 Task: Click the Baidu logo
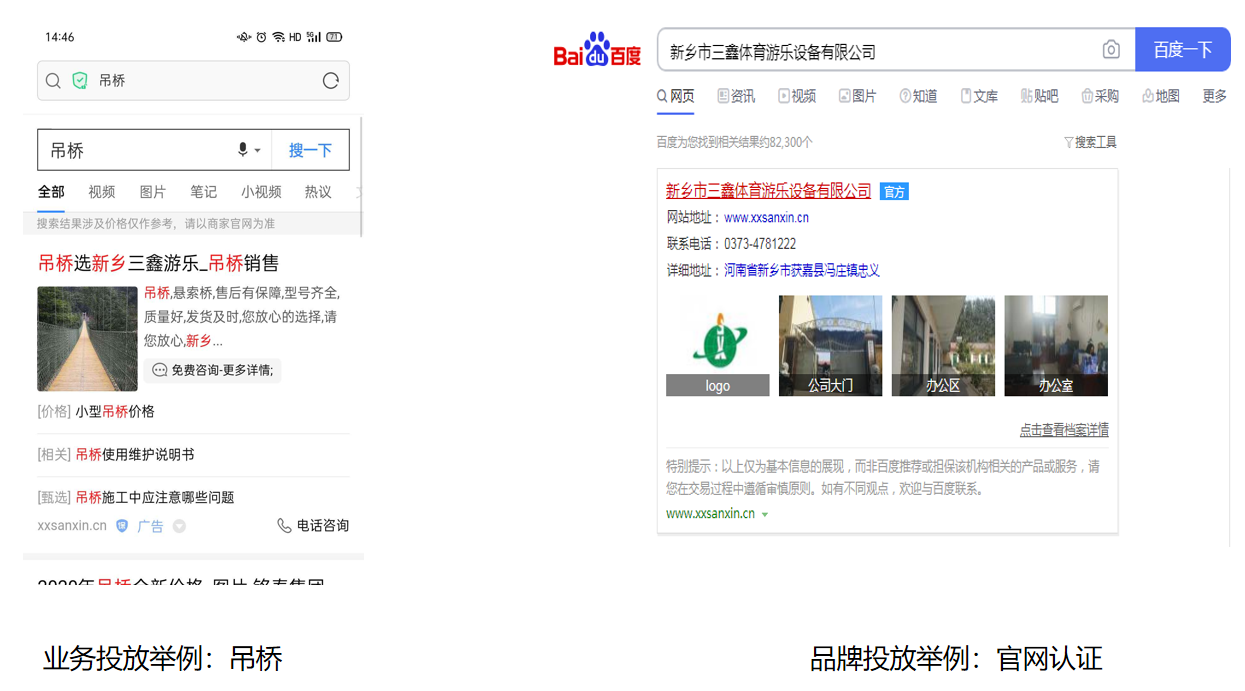[597, 50]
